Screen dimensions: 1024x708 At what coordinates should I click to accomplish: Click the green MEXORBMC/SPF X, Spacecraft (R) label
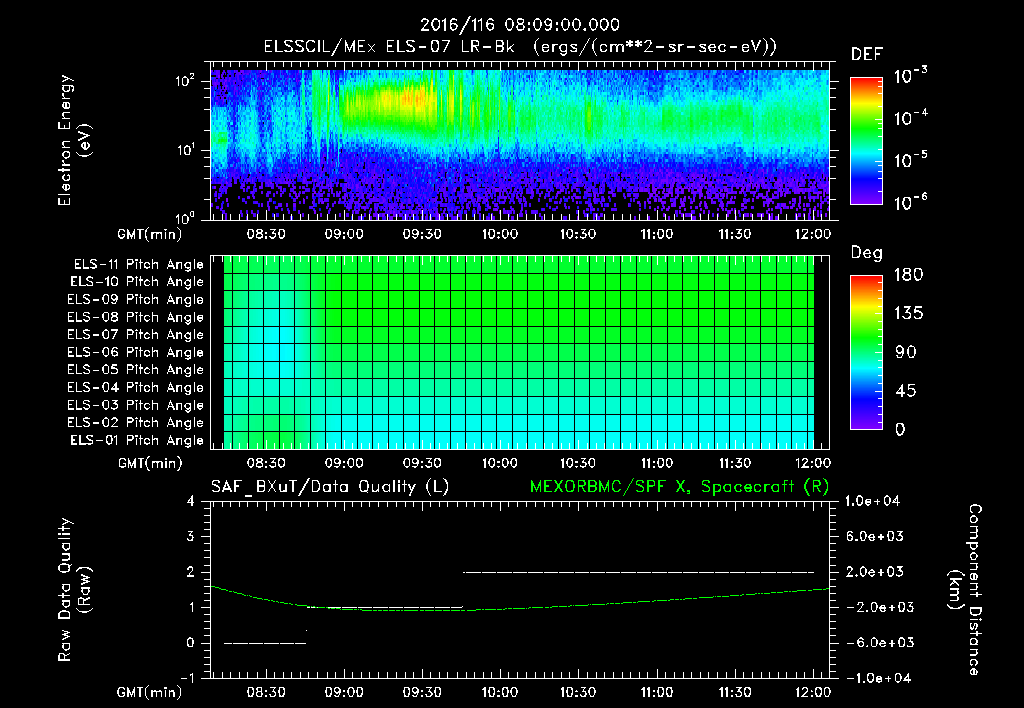point(679,487)
